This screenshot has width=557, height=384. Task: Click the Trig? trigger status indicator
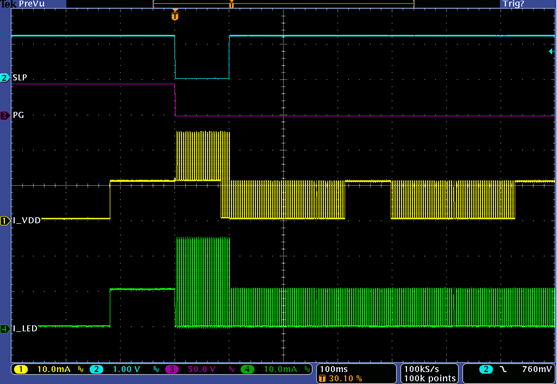pos(514,4)
